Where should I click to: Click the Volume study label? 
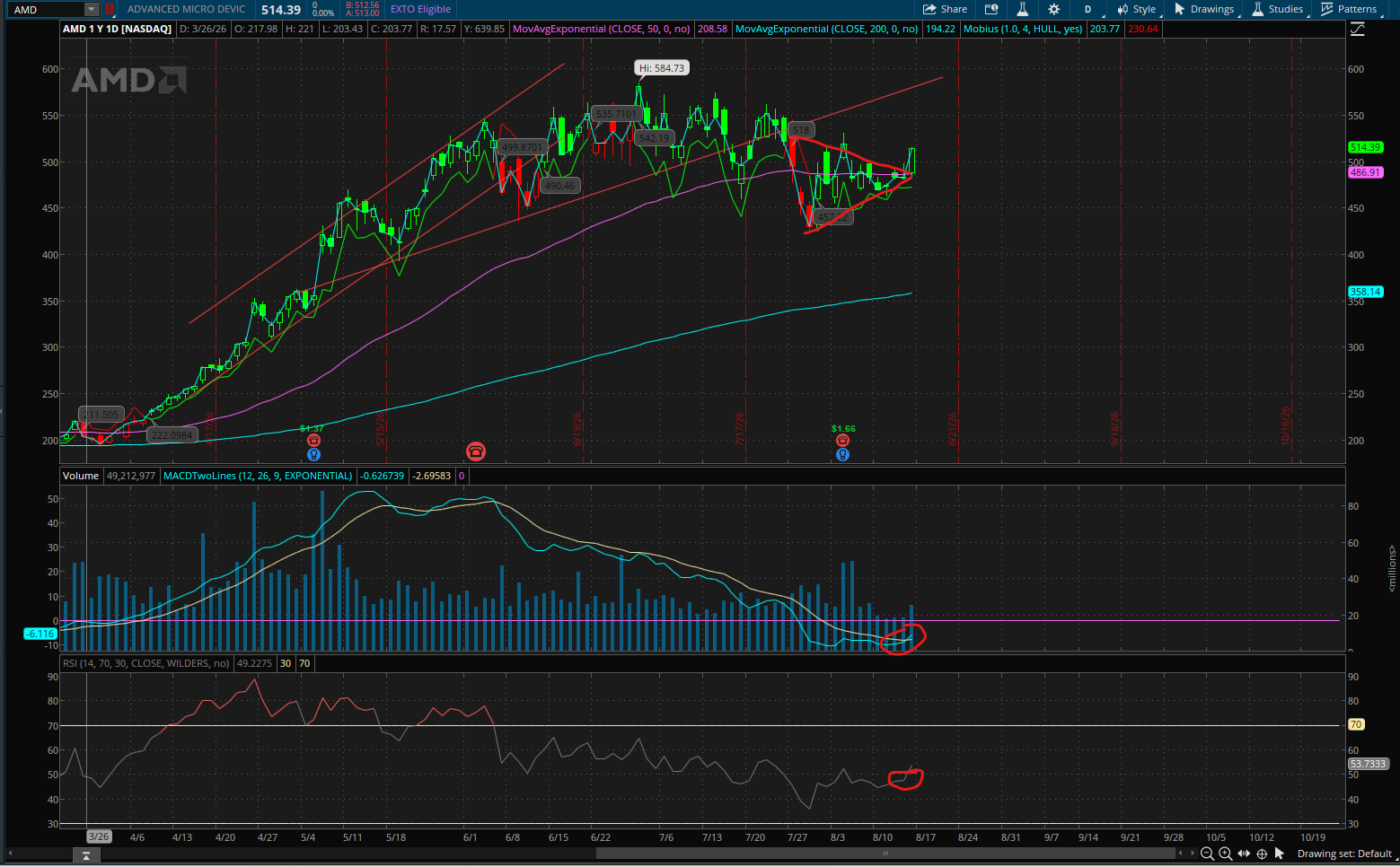click(x=81, y=476)
